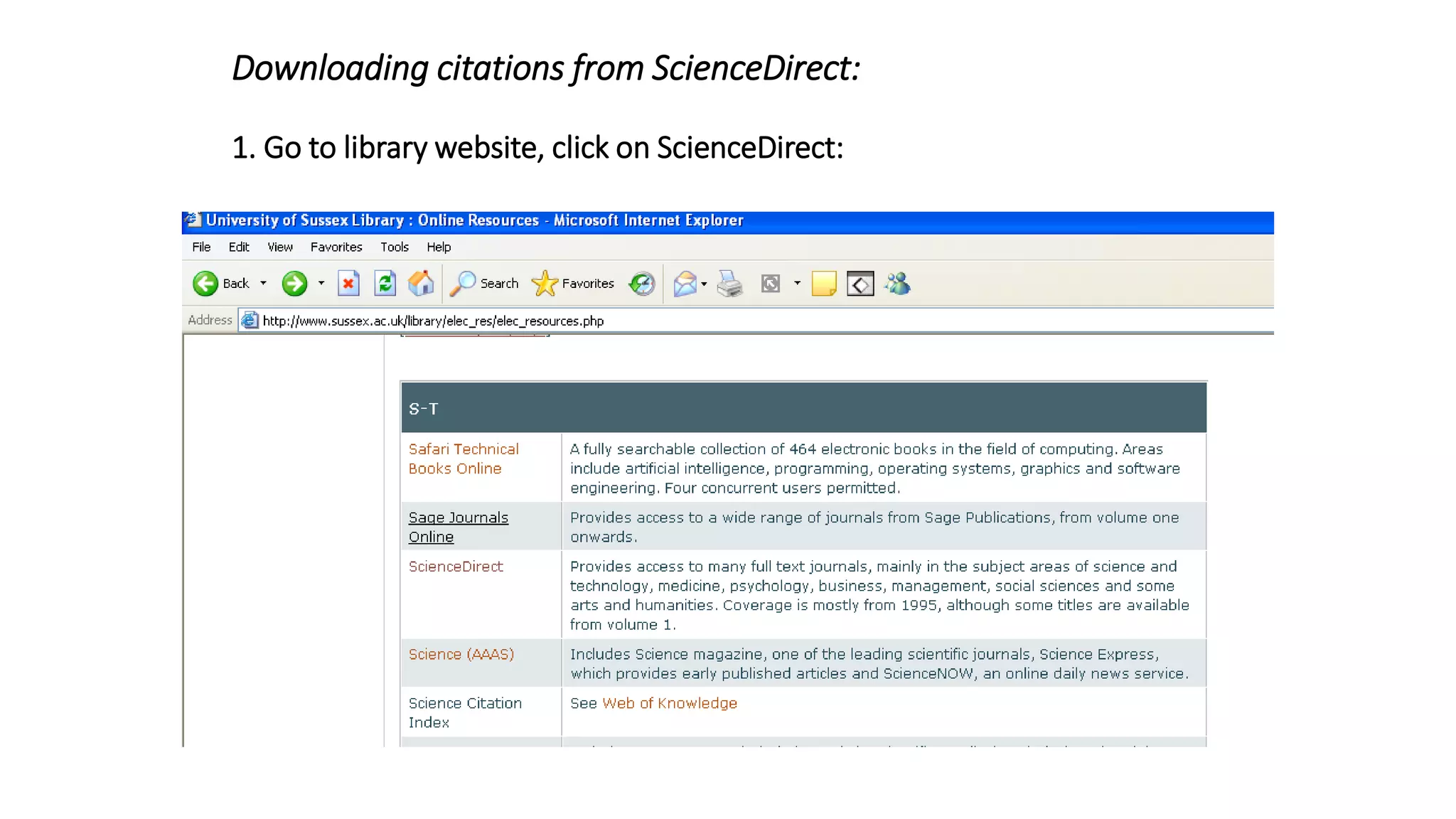The image size is (1456, 819).
Task: Click the grey Edit toolbar icon
Action: coord(771,284)
